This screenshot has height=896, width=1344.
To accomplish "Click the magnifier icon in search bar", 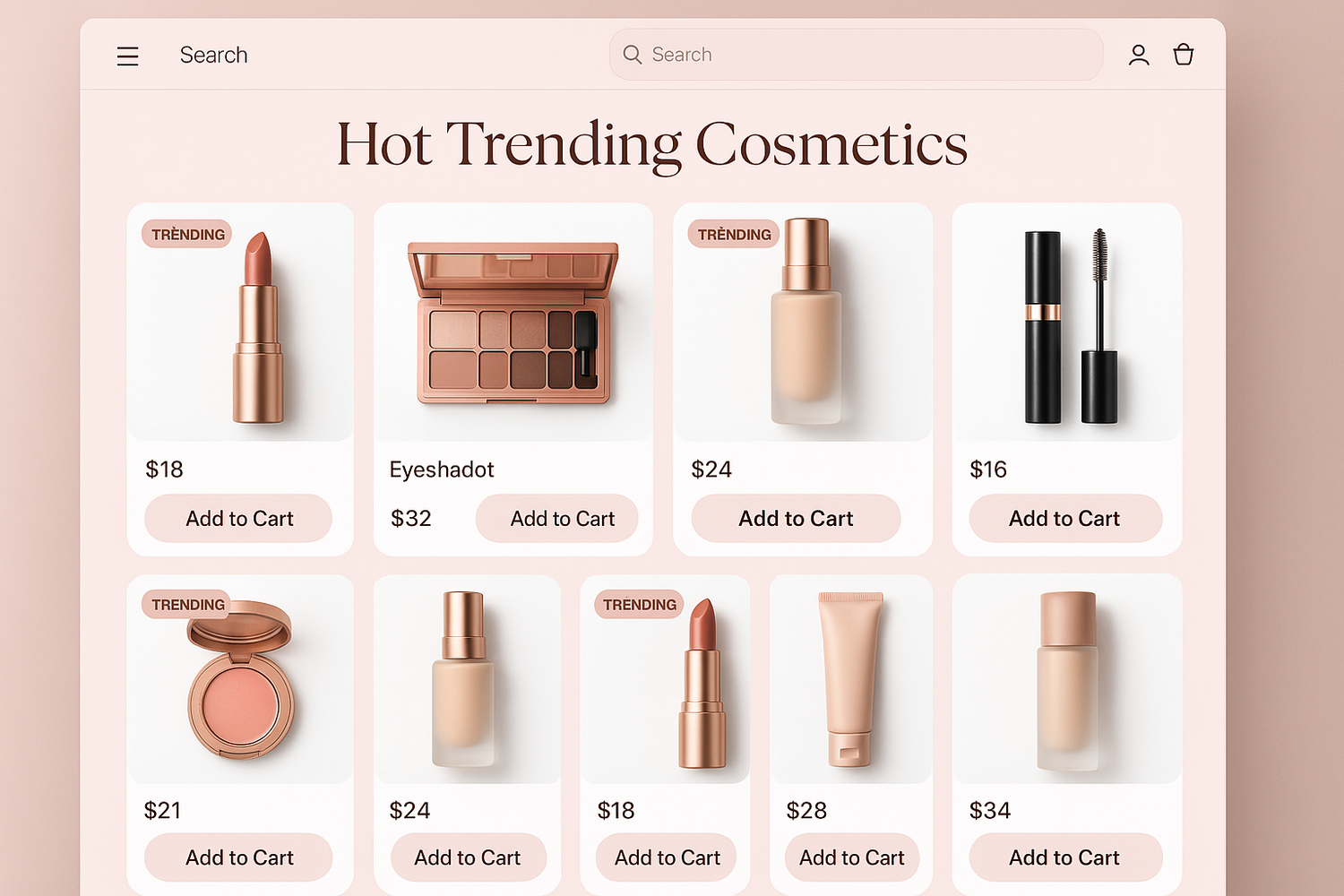I will tap(633, 55).
